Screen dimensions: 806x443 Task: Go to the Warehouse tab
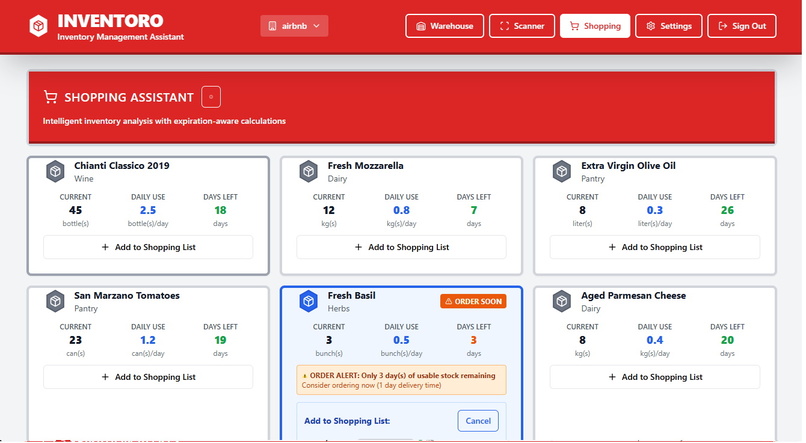pyautogui.click(x=444, y=26)
